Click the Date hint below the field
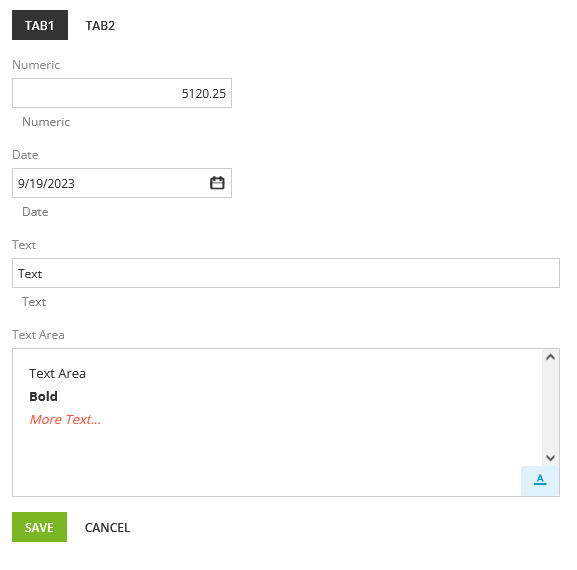 pos(35,212)
